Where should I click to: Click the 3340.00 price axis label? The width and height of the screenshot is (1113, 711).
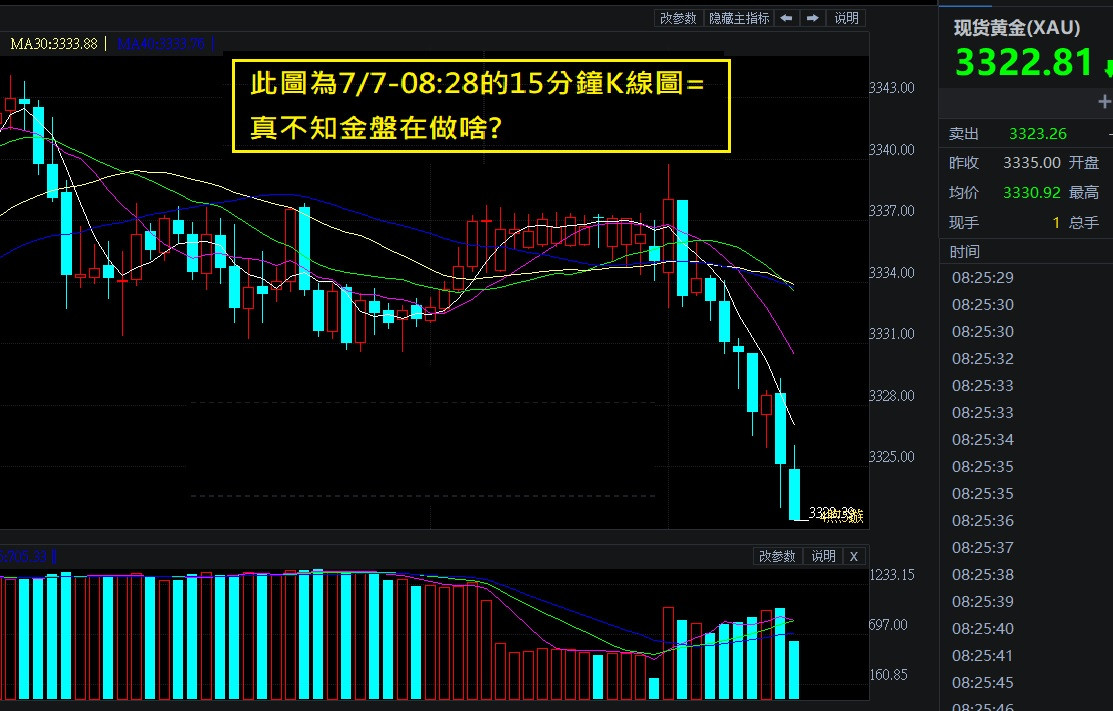point(892,150)
